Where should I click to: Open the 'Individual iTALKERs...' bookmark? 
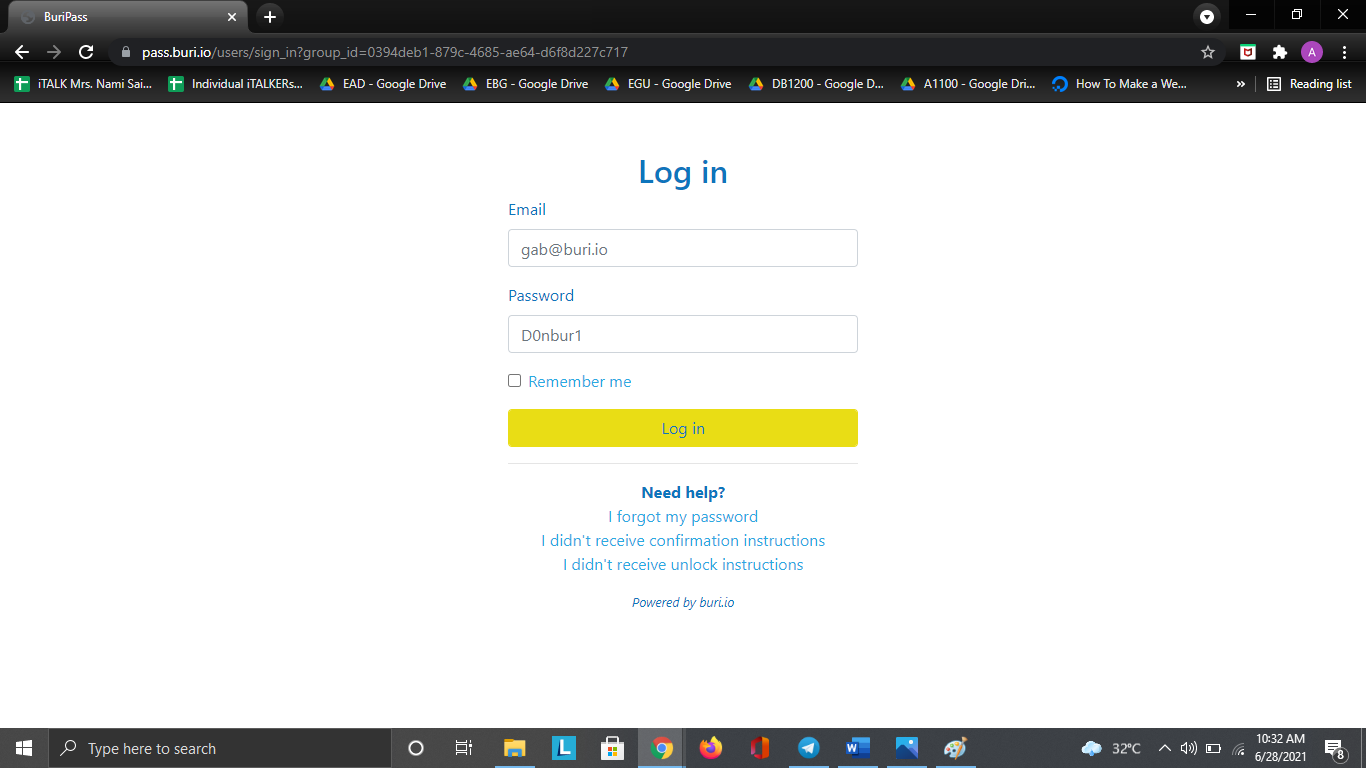point(235,84)
